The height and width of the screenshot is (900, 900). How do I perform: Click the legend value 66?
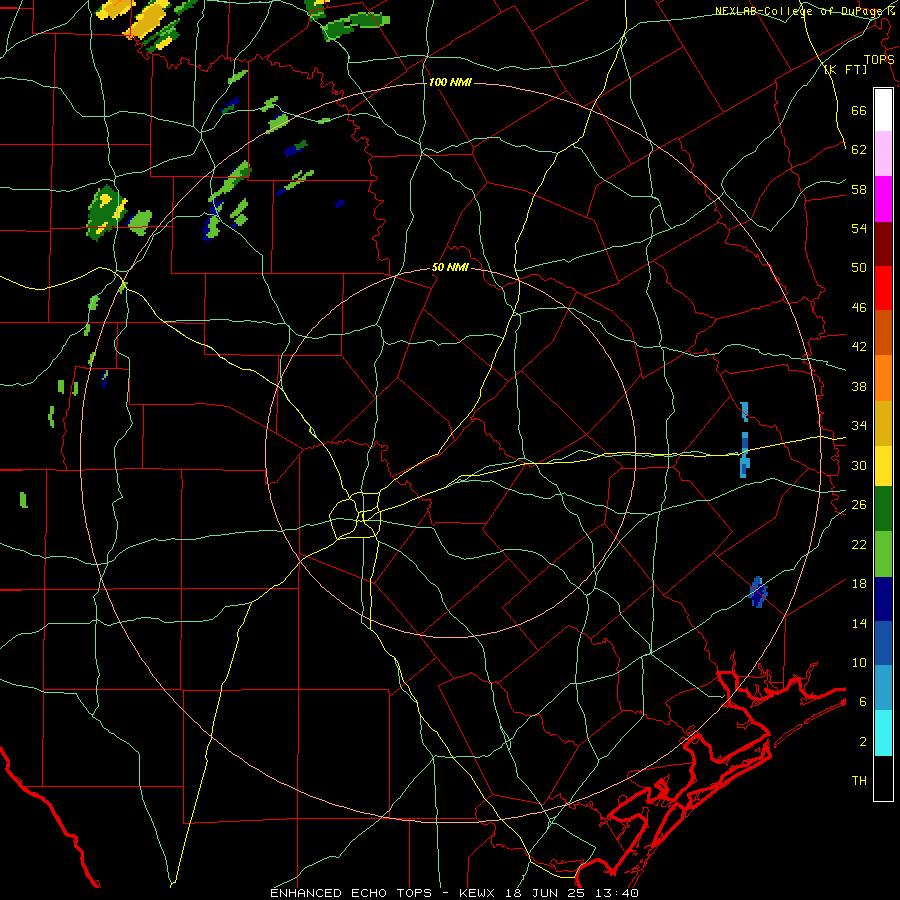(859, 110)
